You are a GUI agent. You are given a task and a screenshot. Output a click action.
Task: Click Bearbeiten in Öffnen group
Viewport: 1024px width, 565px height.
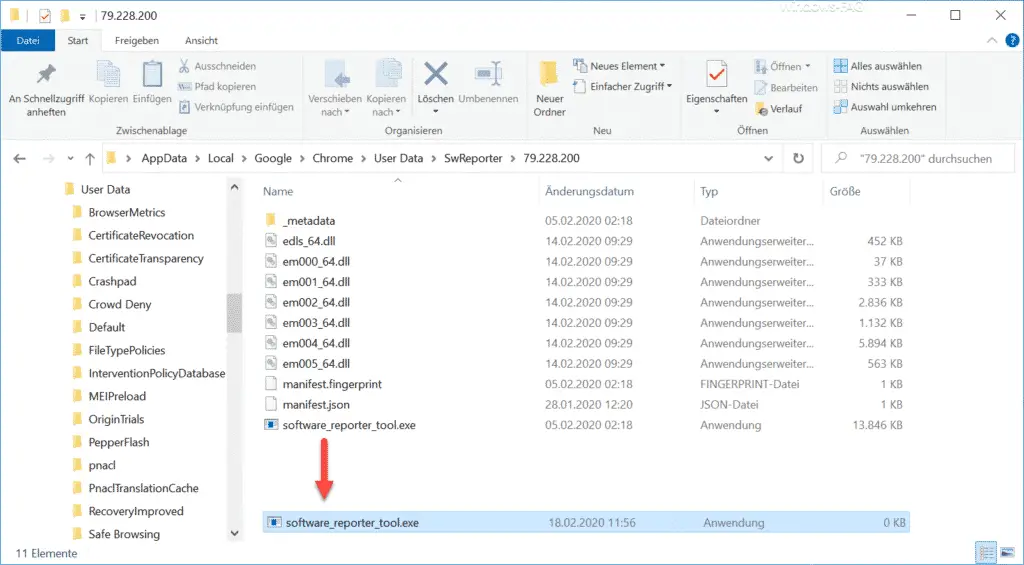coord(786,87)
